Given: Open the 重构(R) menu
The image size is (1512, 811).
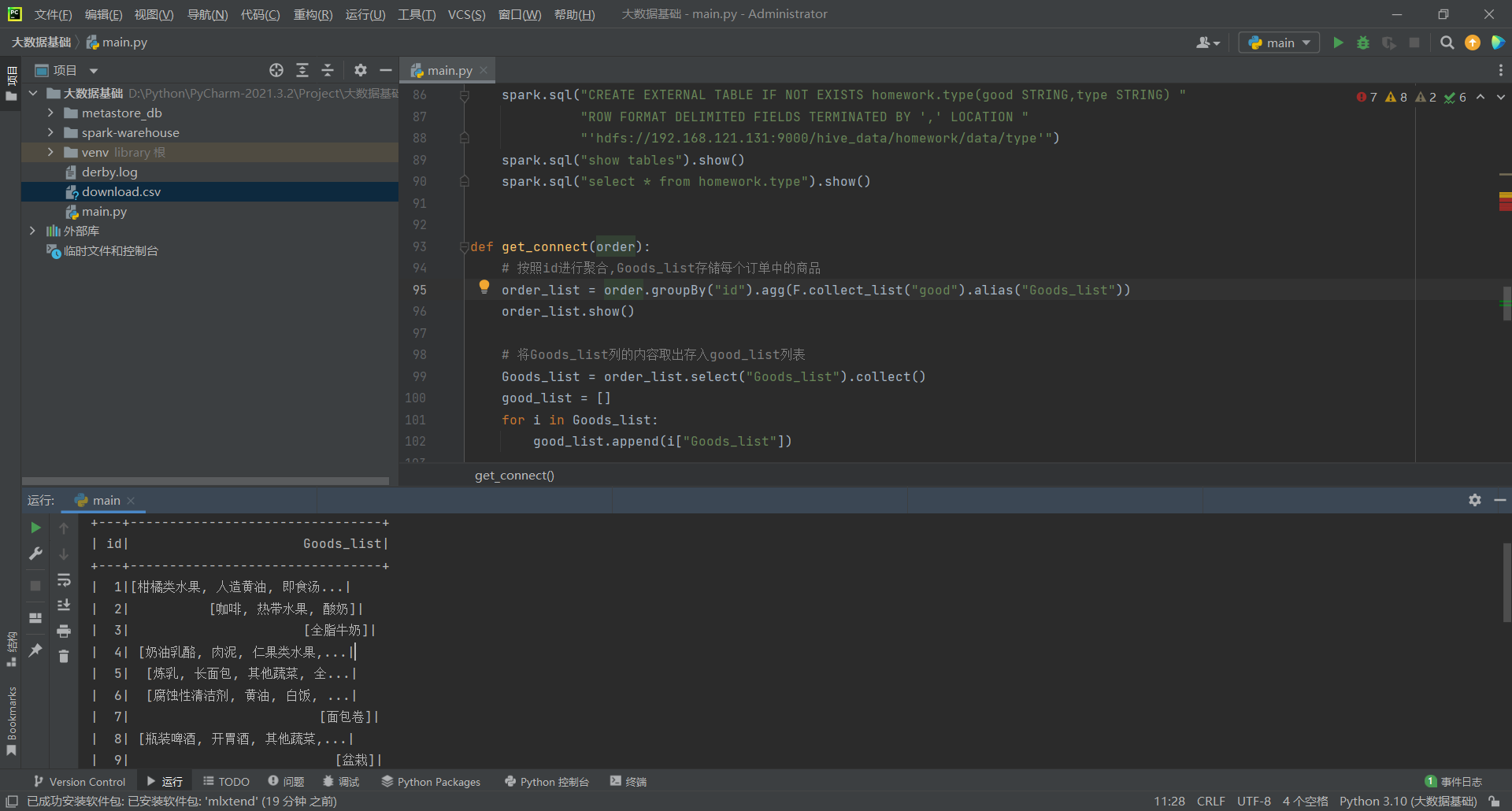Looking at the screenshot, I should [313, 14].
